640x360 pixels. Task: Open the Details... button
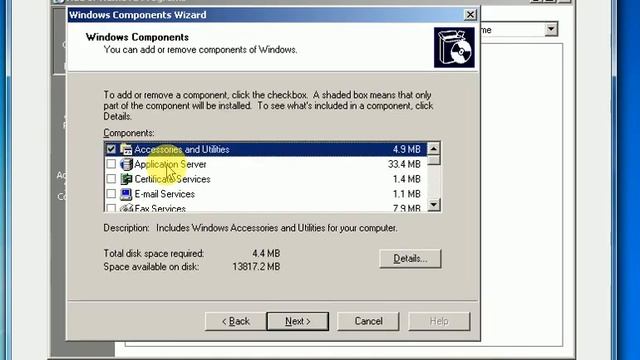[x=410, y=259]
